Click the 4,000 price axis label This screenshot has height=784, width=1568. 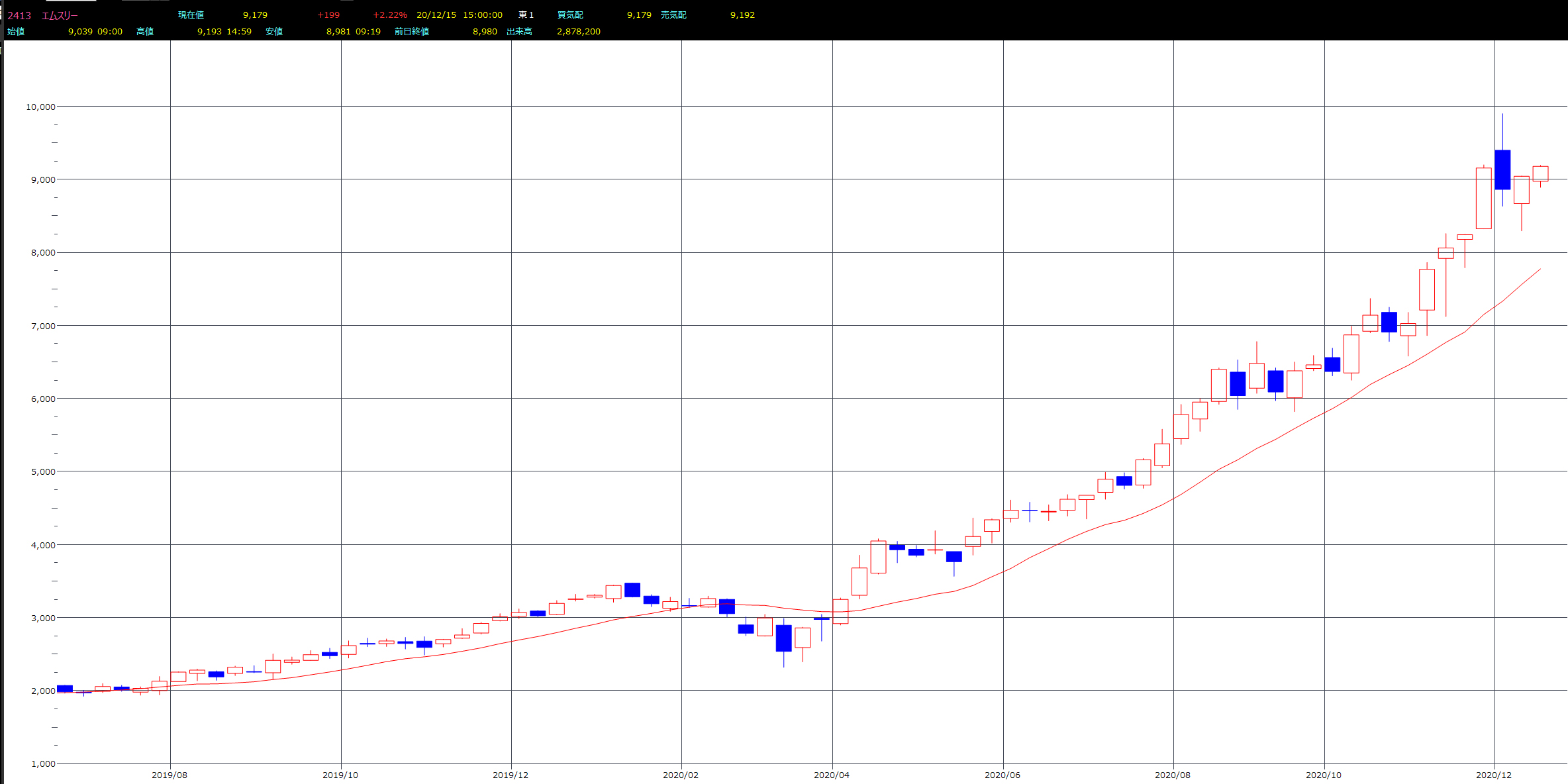(x=43, y=545)
